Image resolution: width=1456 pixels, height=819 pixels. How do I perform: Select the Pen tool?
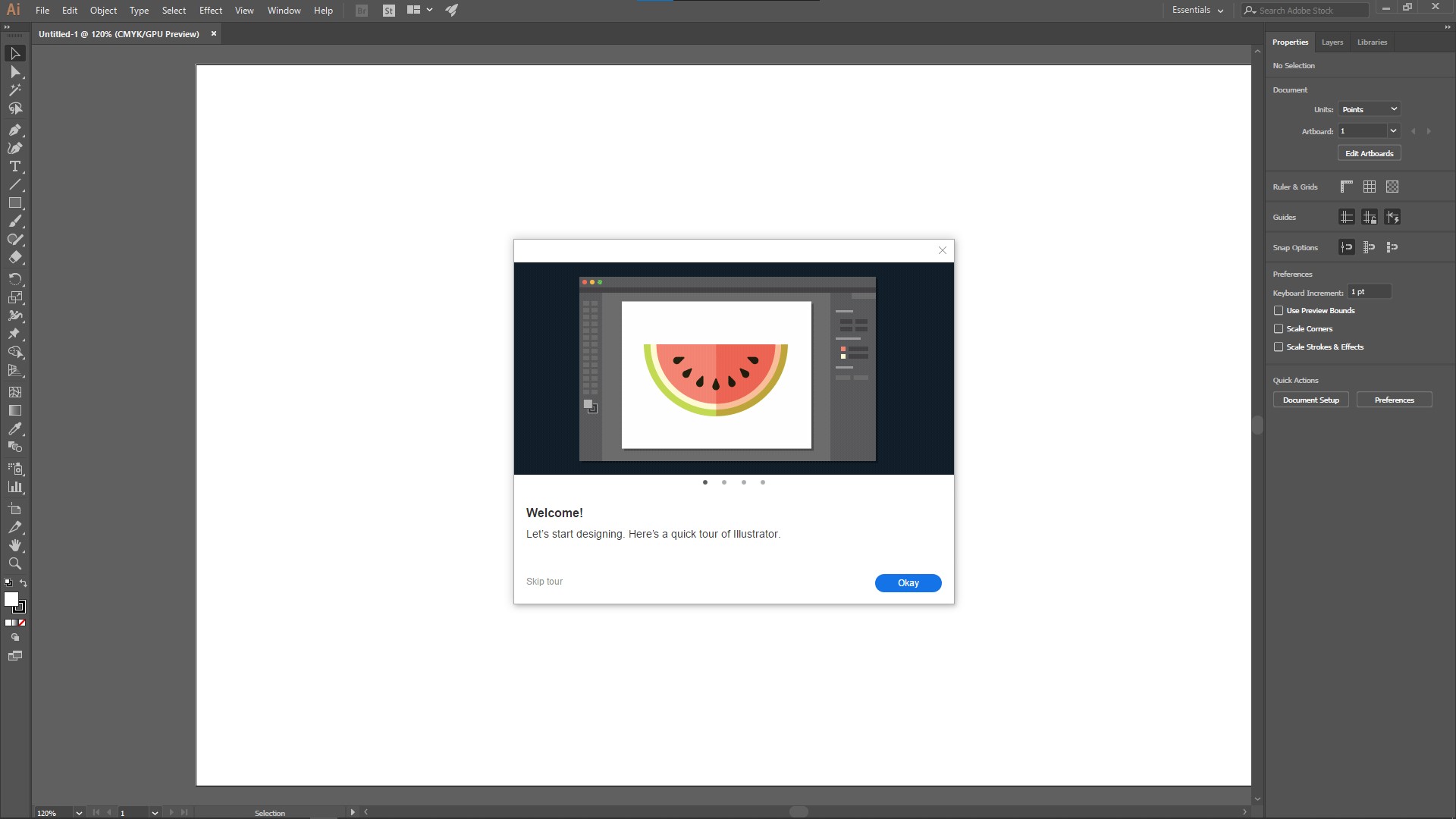click(x=14, y=130)
